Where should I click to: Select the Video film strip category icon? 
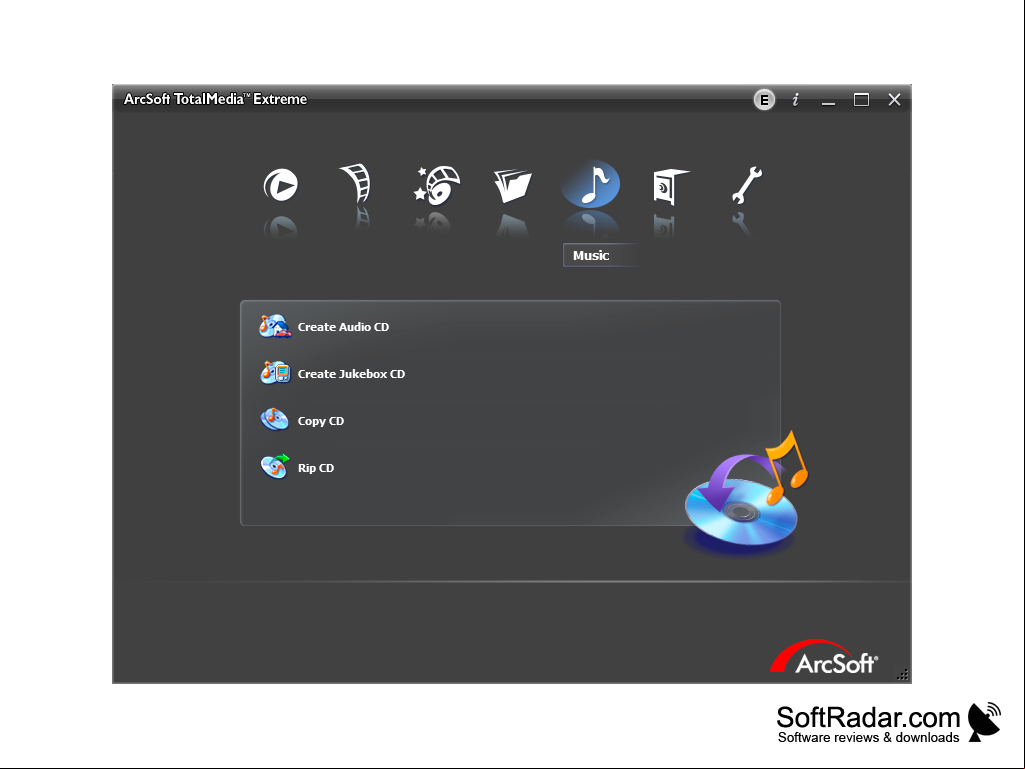[x=356, y=184]
